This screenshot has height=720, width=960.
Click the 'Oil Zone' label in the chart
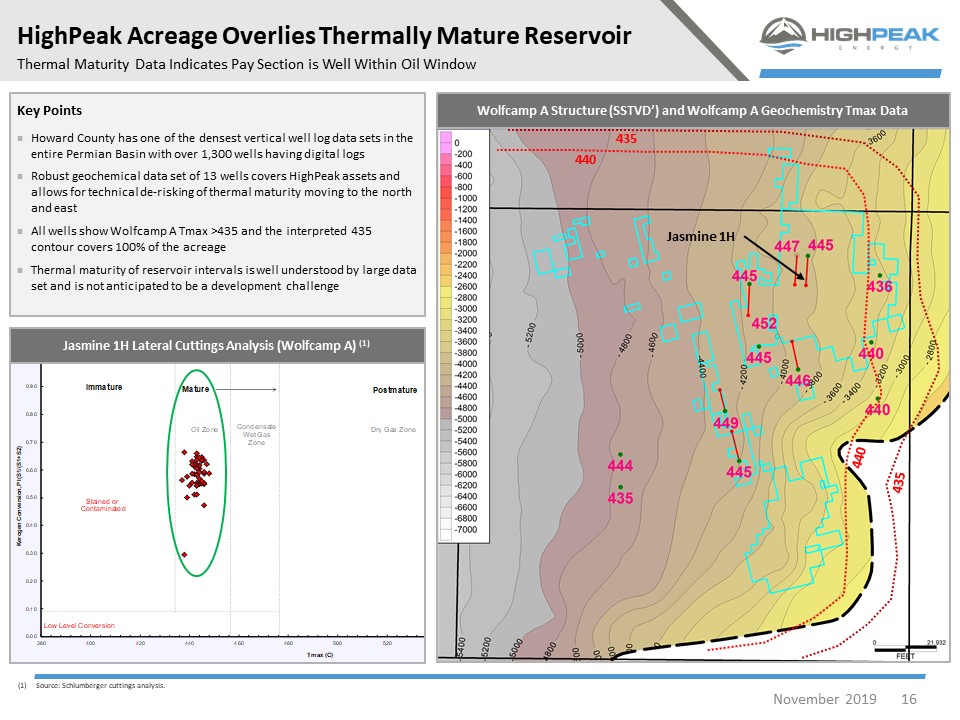click(x=204, y=430)
